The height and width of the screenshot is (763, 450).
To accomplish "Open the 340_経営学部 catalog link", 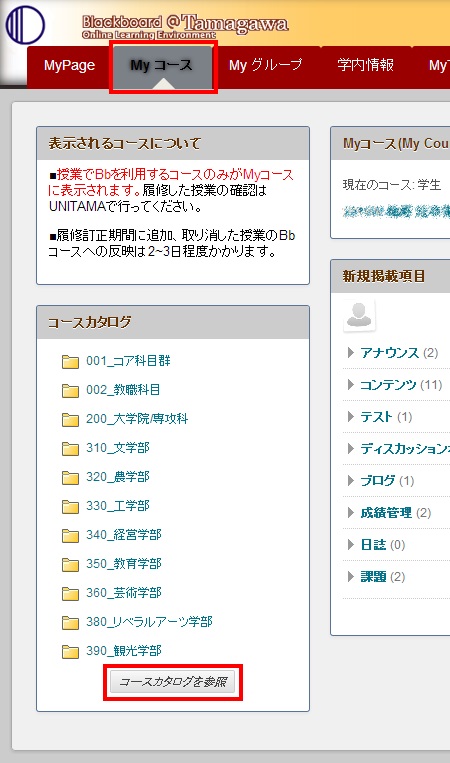I will [x=124, y=535].
